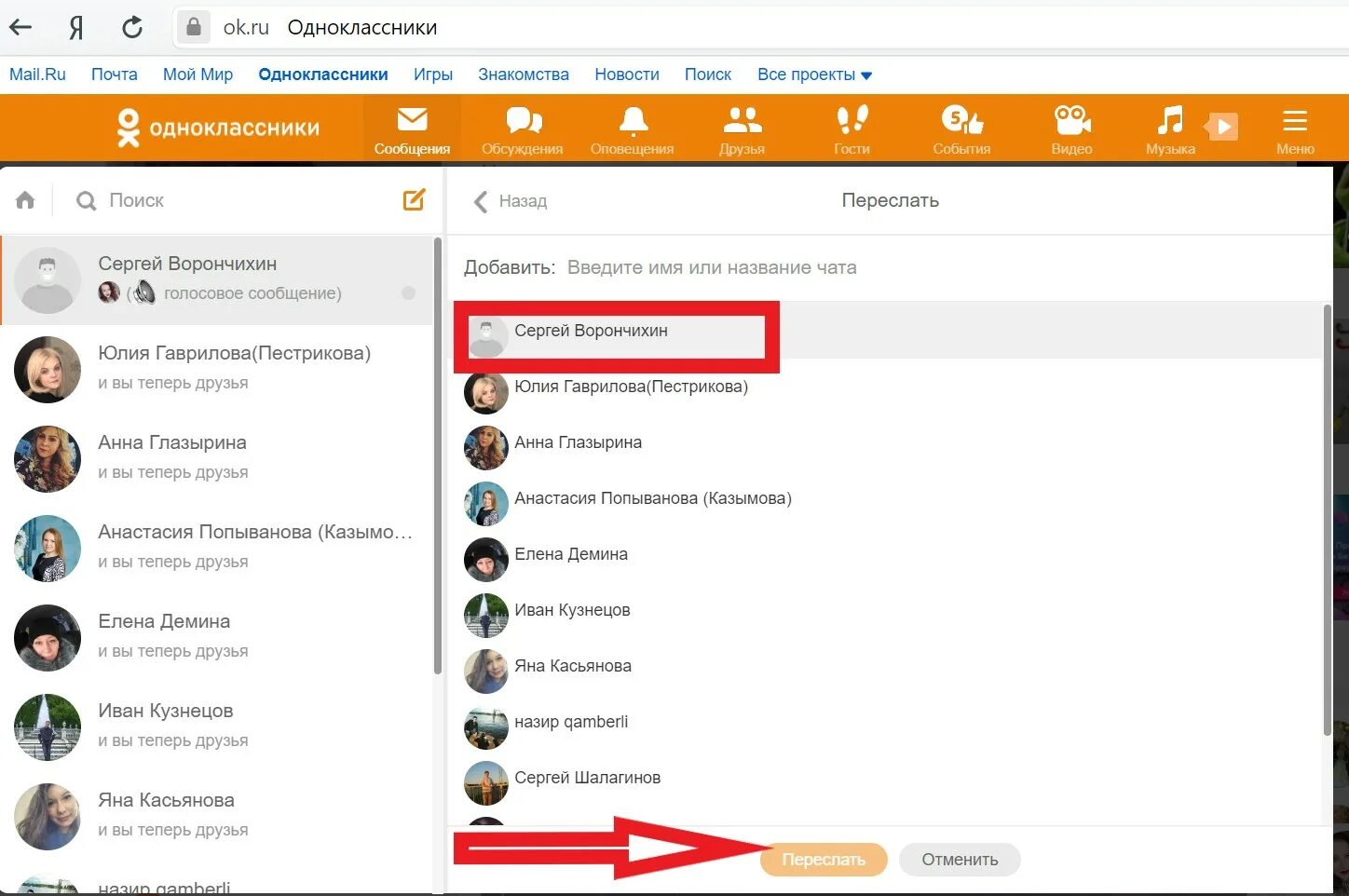Open the Поиск portal link
Image resolution: width=1349 pixels, height=896 pixels.
[x=708, y=75]
